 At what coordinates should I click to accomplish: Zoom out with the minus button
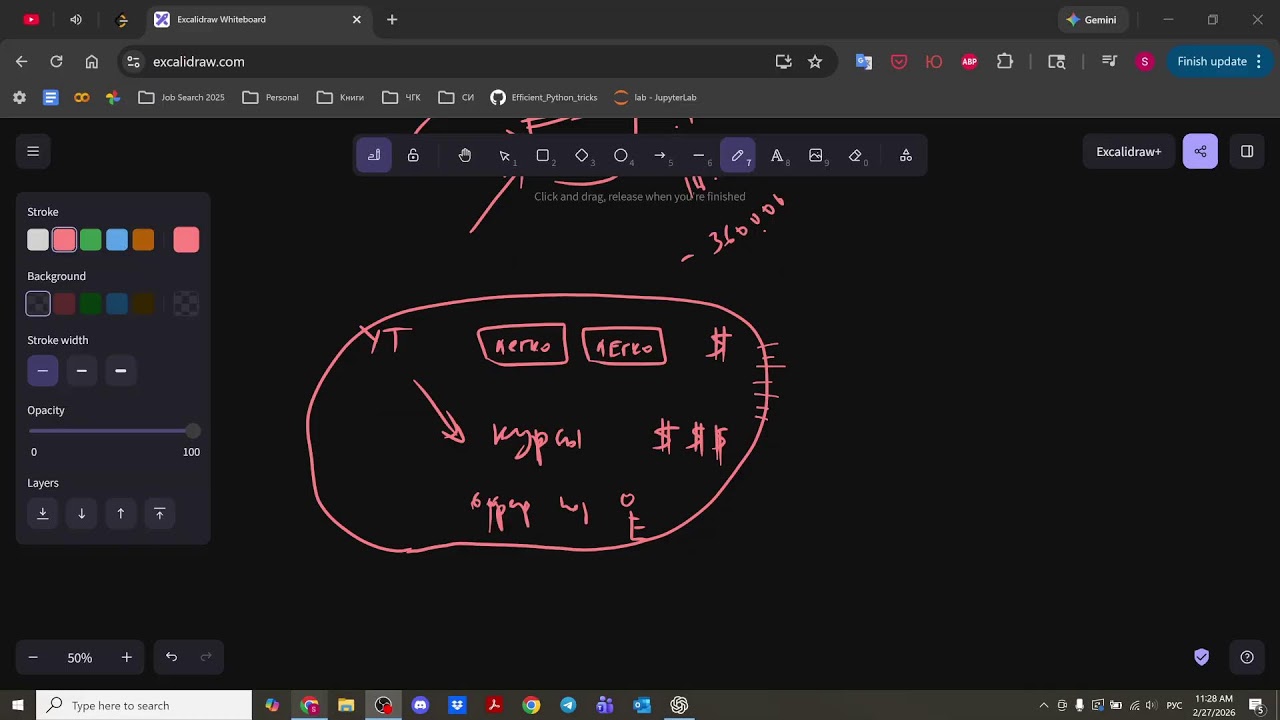point(33,657)
